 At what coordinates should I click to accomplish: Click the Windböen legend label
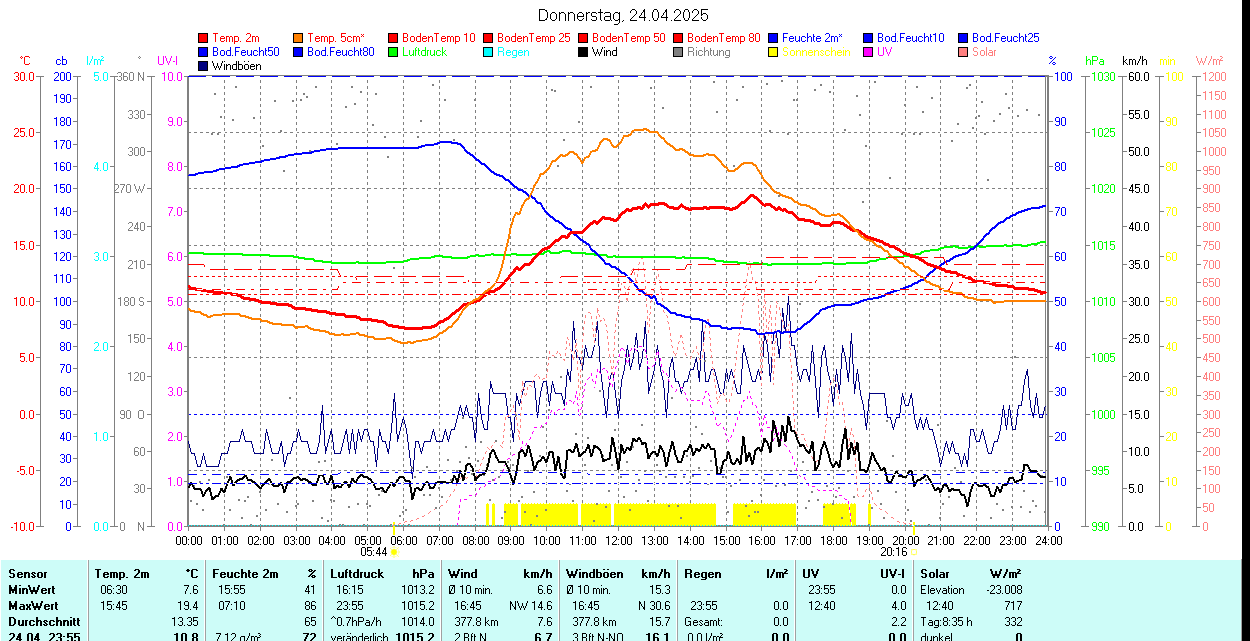(x=237, y=66)
